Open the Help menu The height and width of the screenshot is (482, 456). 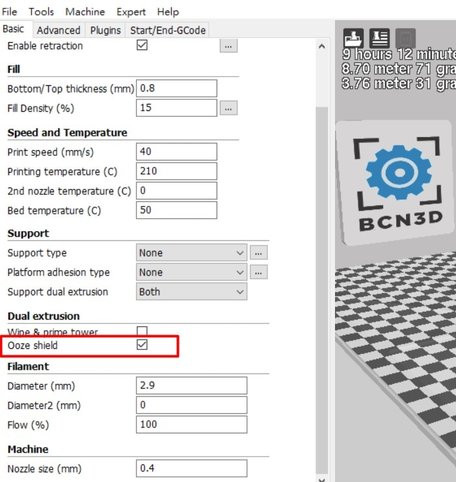168,12
